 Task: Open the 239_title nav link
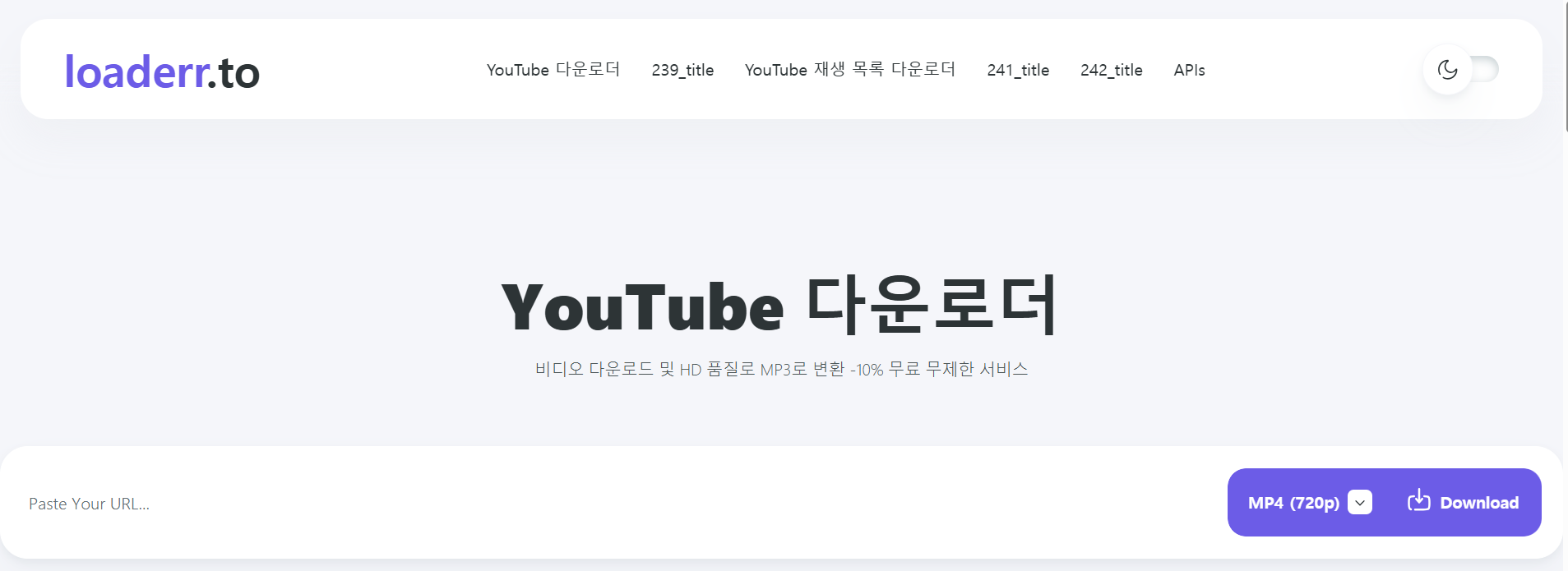682,70
